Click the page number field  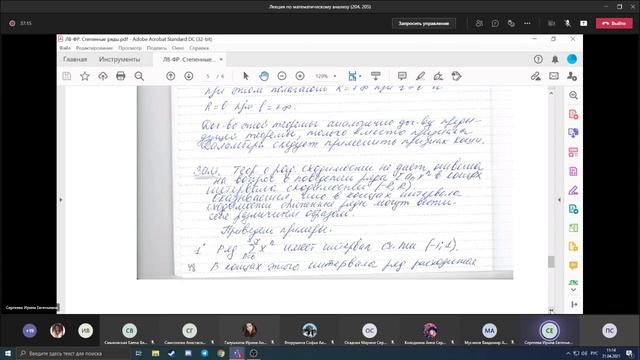[x=208, y=76]
